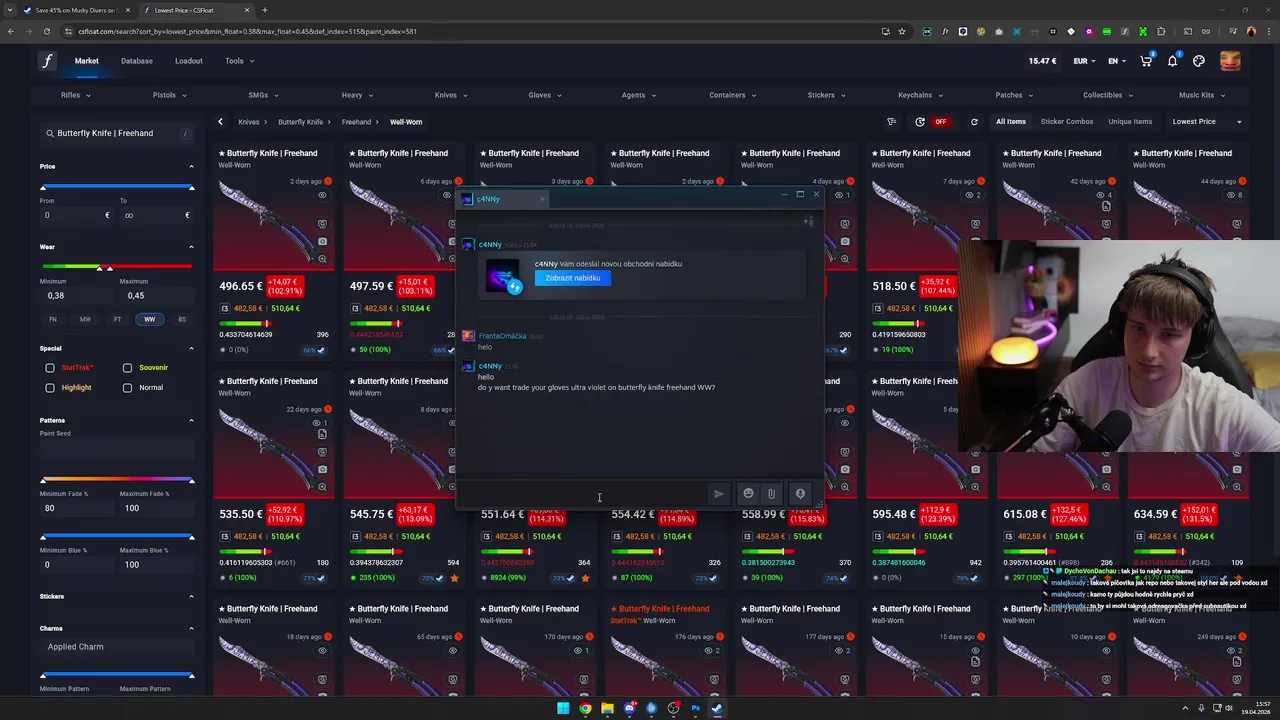1280x720 pixels.
Task: Toggle the Normal checkbox
Action: pos(127,388)
